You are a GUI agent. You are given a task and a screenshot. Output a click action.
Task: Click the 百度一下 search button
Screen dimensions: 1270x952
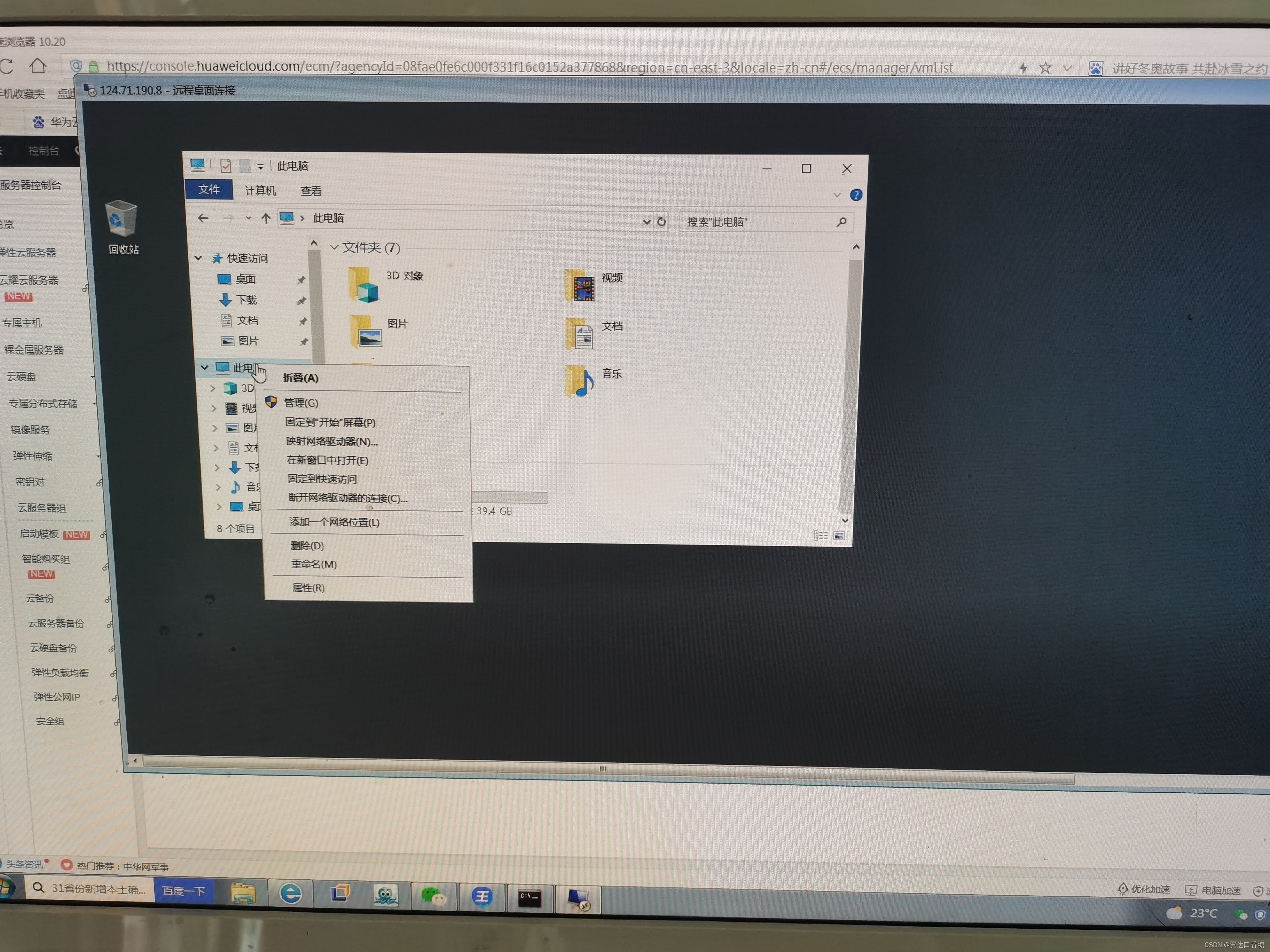[x=183, y=891]
